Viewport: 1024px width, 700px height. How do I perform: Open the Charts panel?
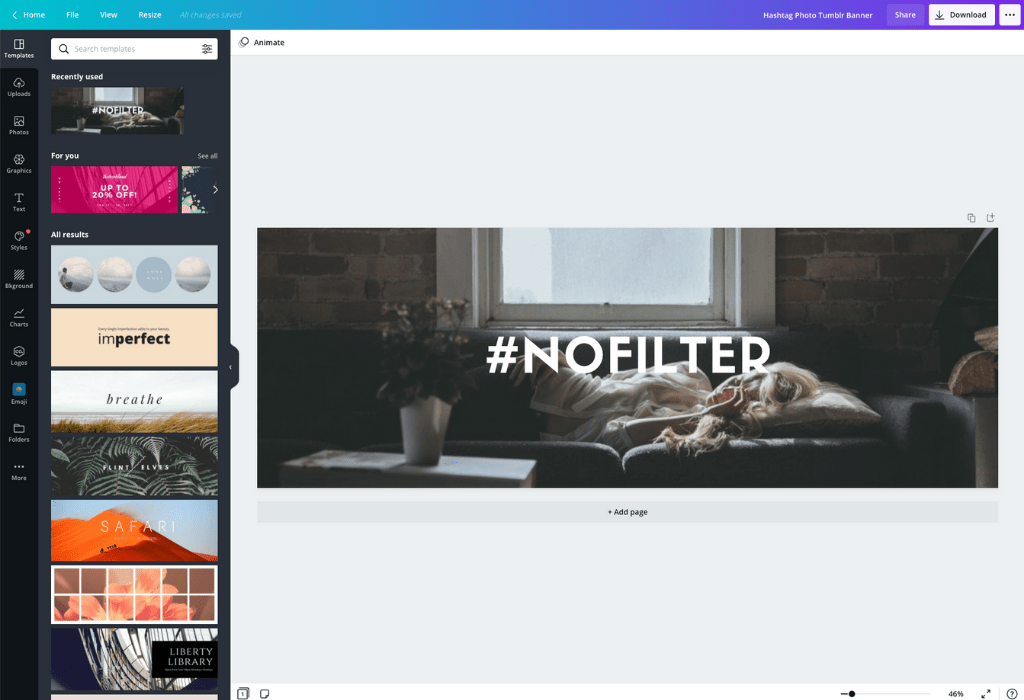19,317
